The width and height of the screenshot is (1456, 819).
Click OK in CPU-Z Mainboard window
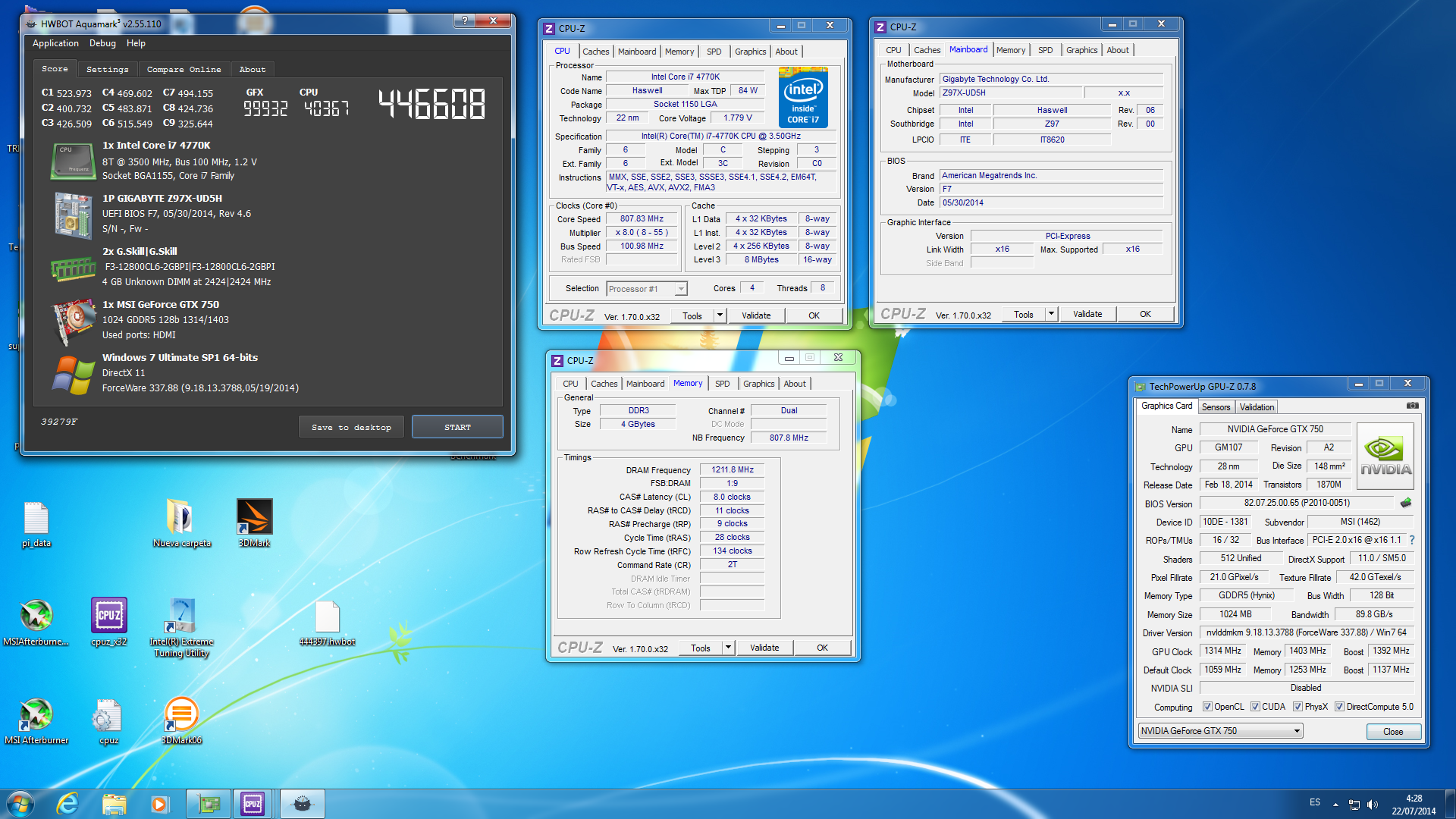(x=1145, y=314)
